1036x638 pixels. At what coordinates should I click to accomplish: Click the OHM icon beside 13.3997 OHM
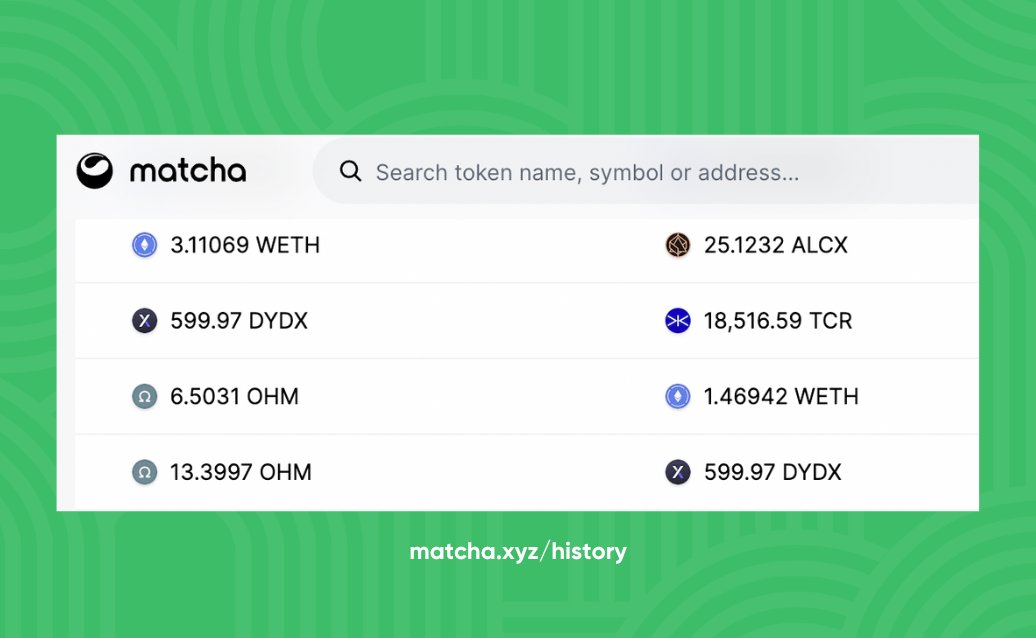pos(145,472)
